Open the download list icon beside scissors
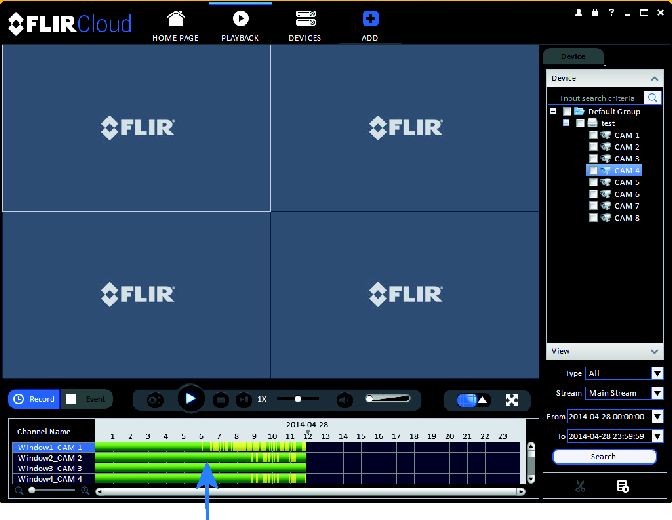 click(x=623, y=487)
